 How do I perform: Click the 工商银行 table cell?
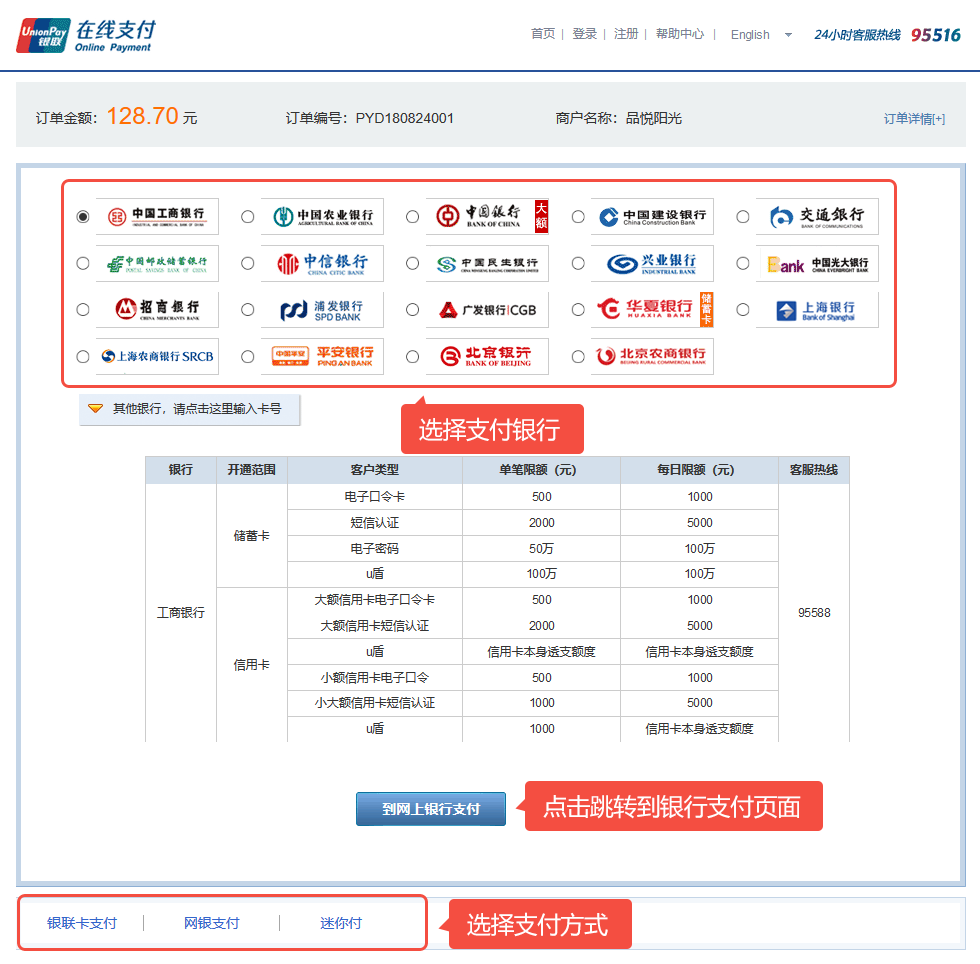181,613
